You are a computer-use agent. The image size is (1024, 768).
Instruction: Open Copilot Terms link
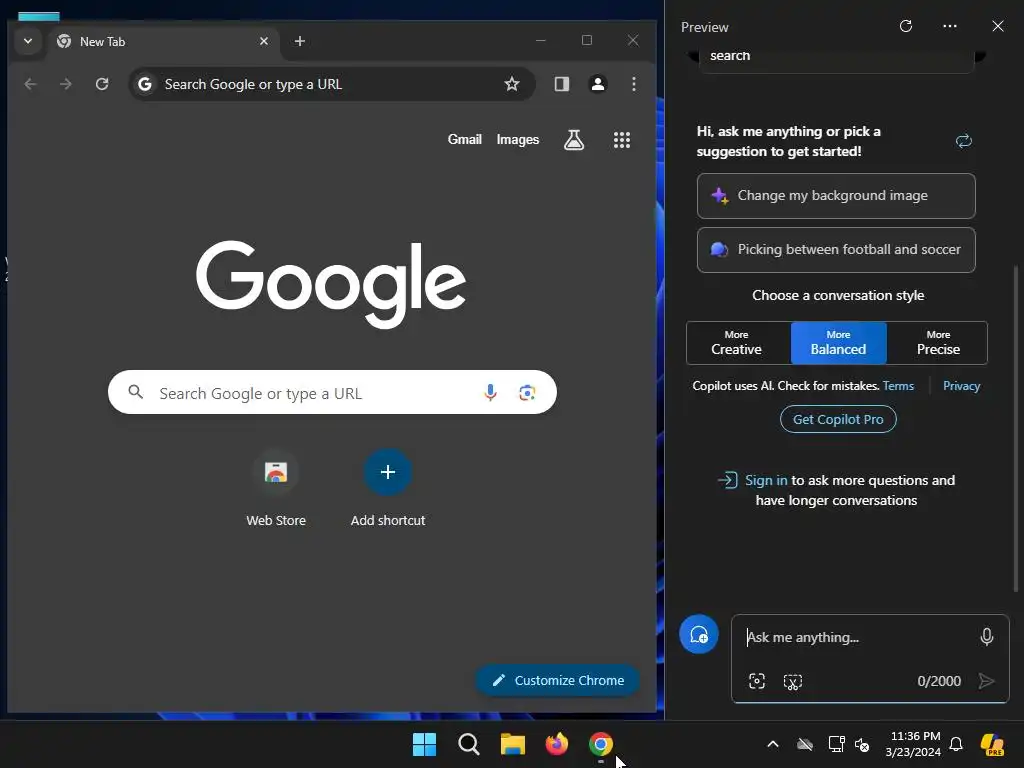pos(899,386)
